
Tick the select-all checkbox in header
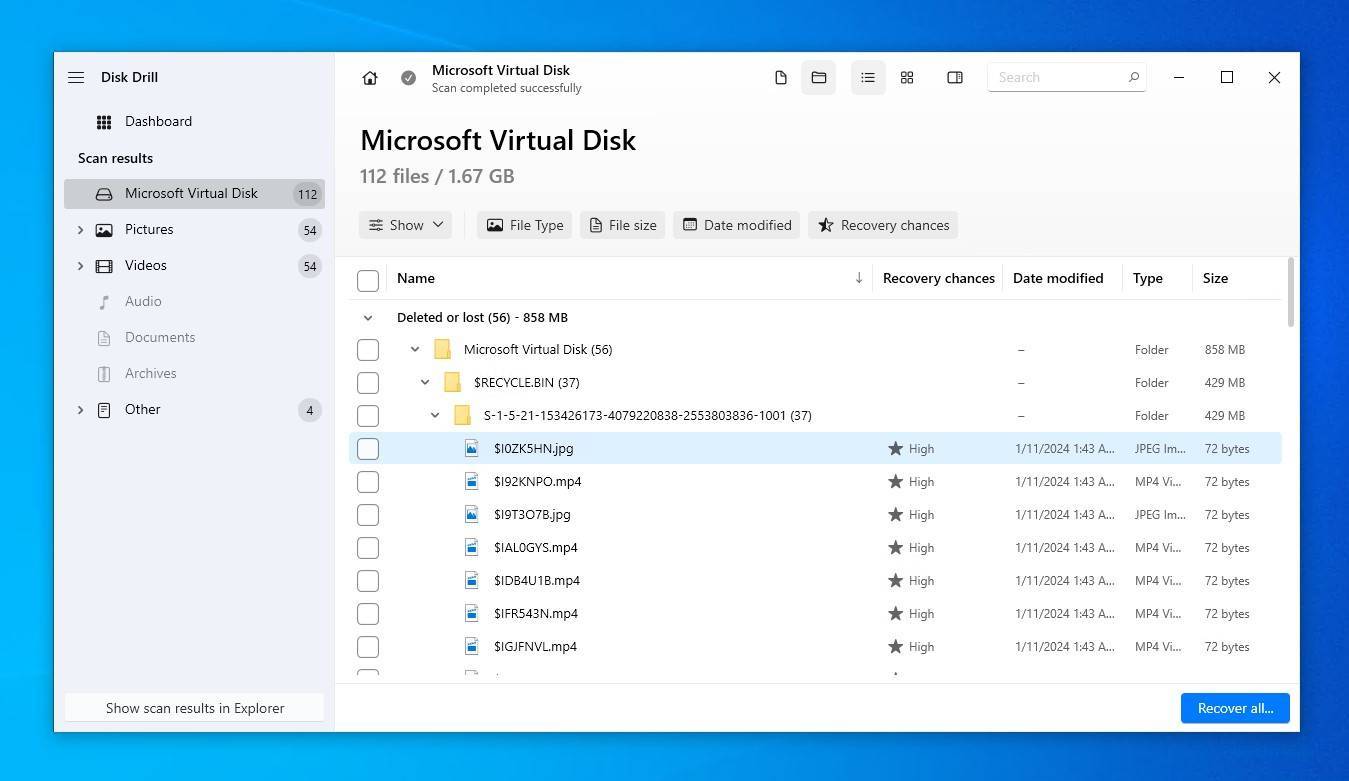point(368,281)
